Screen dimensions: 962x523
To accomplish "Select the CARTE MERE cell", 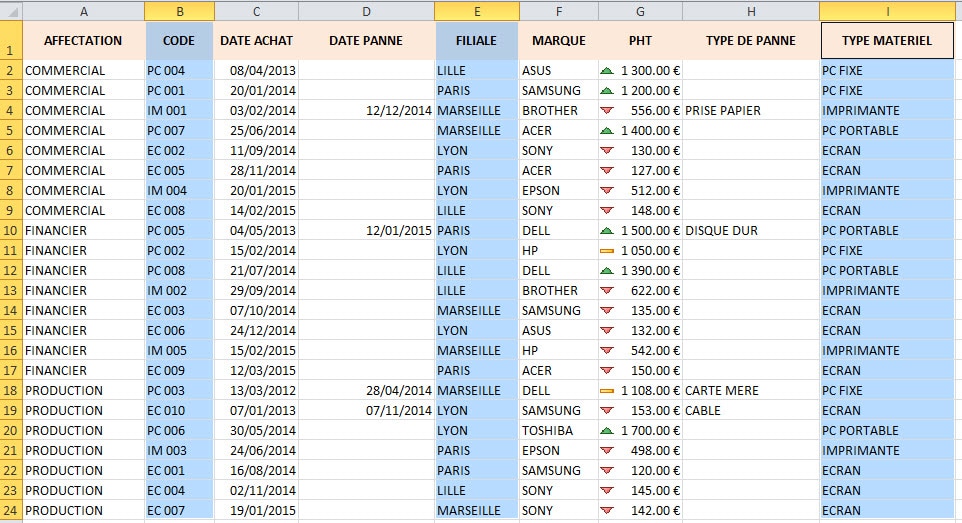I will (x=750, y=390).
